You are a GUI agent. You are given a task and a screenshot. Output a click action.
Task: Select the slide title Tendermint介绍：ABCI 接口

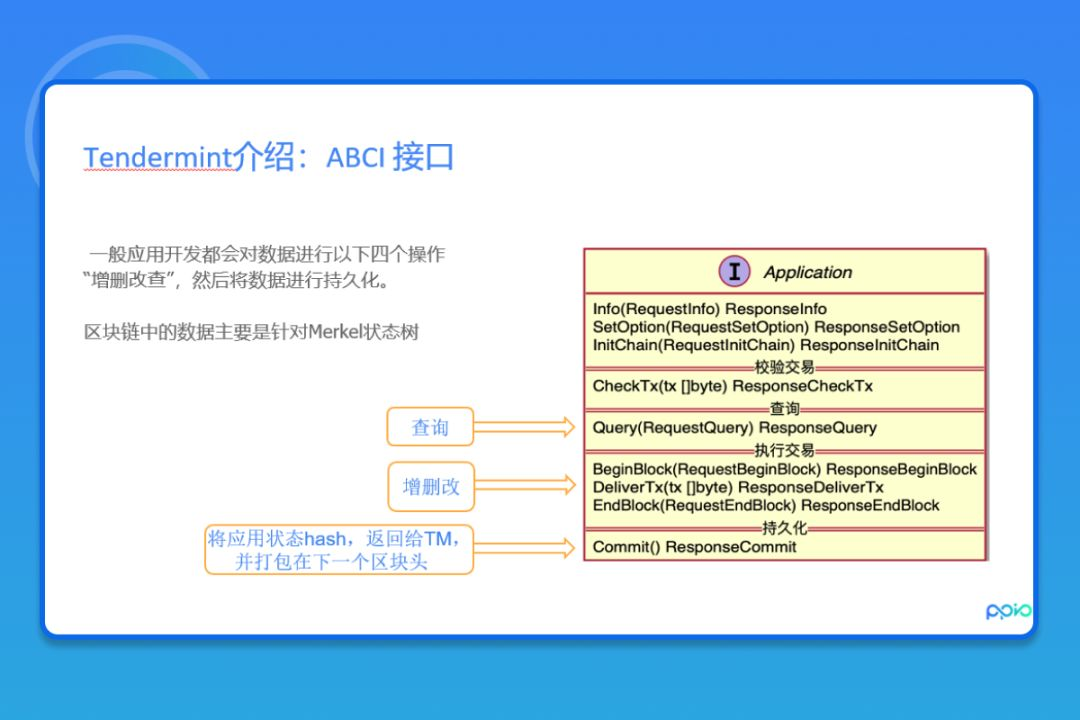[270, 157]
